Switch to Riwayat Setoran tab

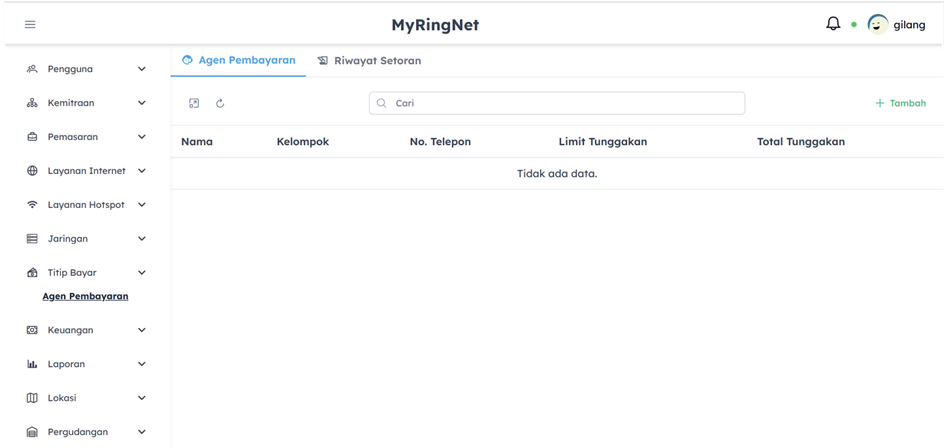pos(369,61)
